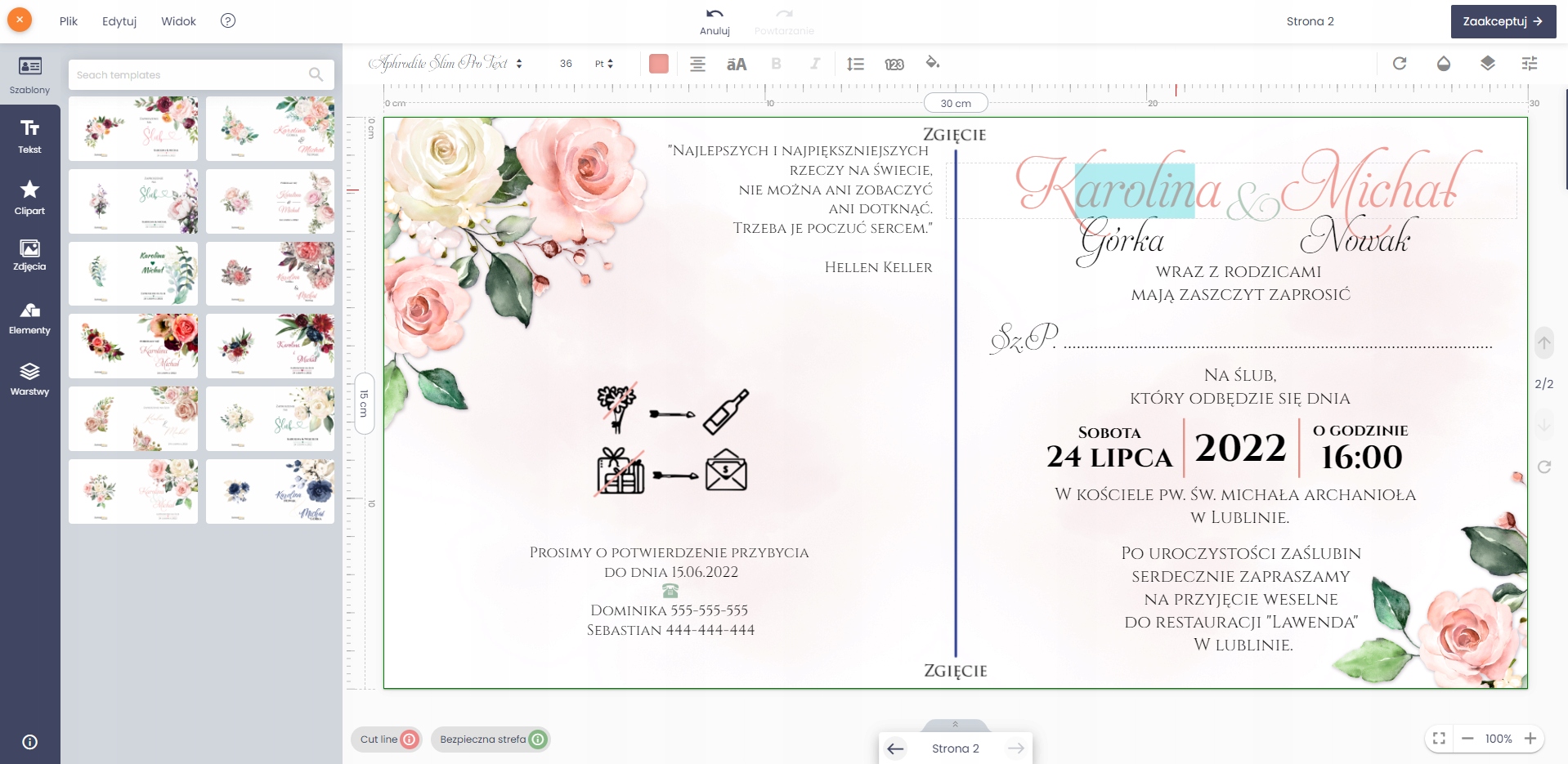1568x764 pixels.
Task: Zoom out with the minus button
Action: (x=1467, y=739)
